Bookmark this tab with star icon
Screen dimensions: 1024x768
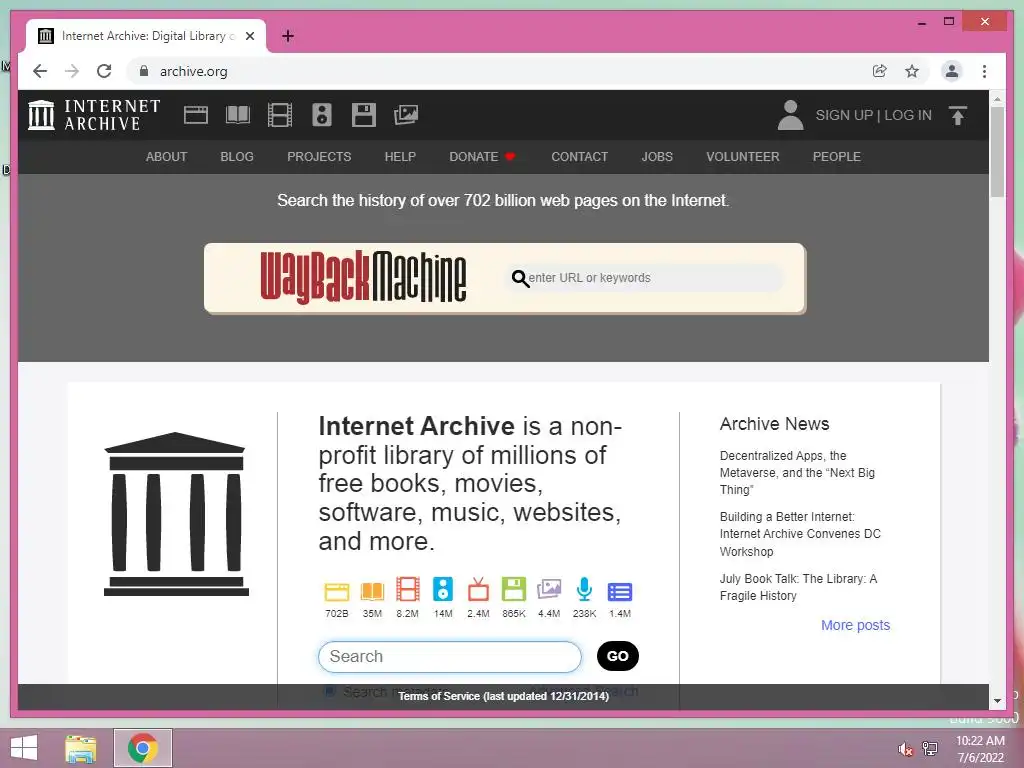pyautogui.click(x=912, y=71)
